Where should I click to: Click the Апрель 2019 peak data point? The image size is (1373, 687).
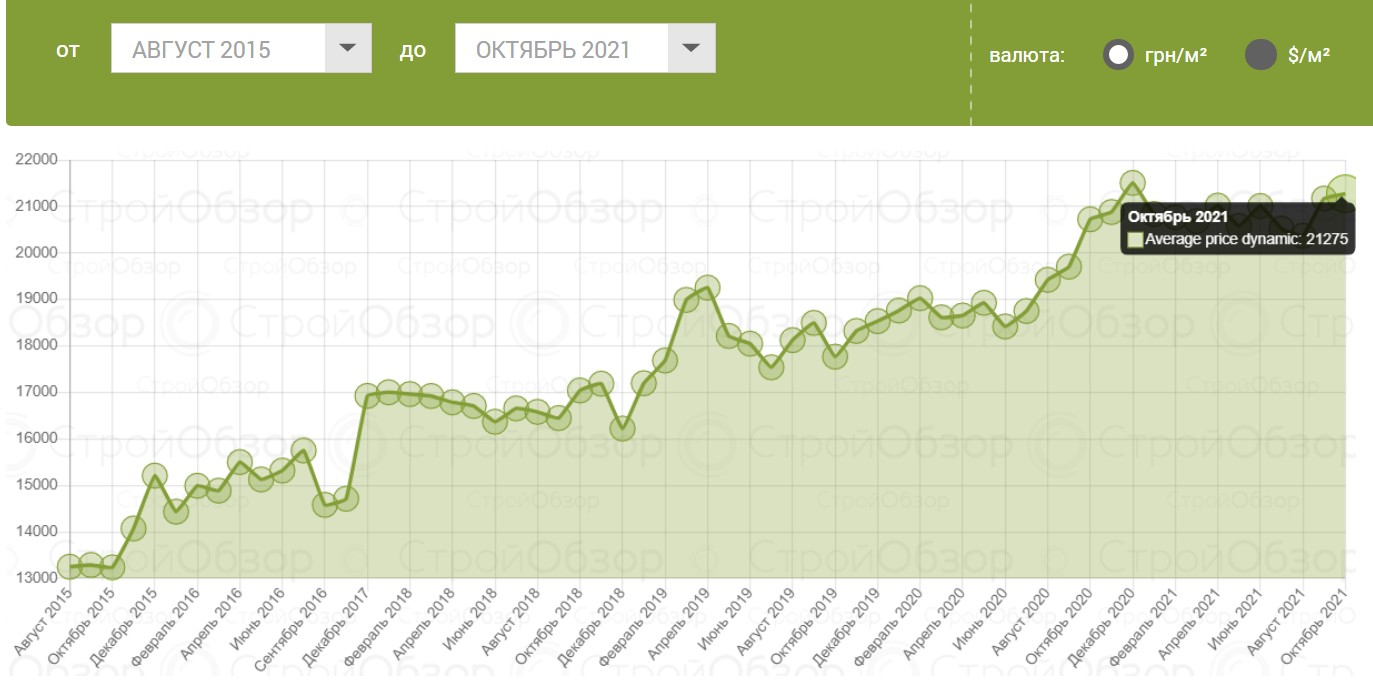click(707, 288)
